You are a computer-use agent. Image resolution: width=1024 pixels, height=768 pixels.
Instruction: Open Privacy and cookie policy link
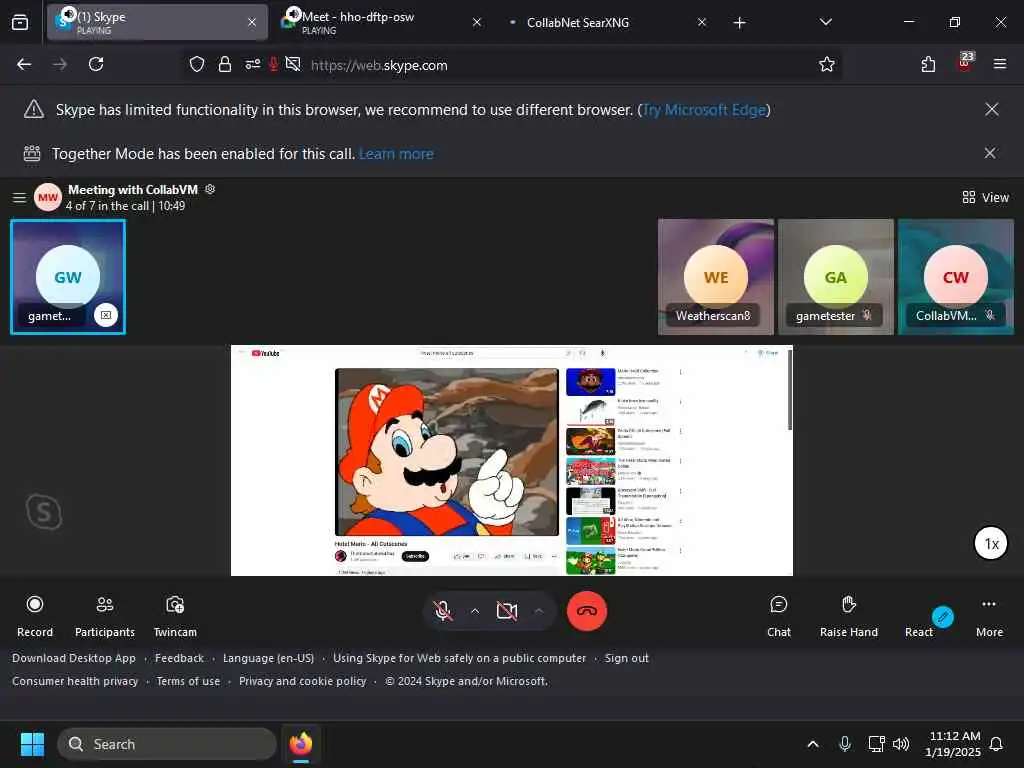click(302, 681)
